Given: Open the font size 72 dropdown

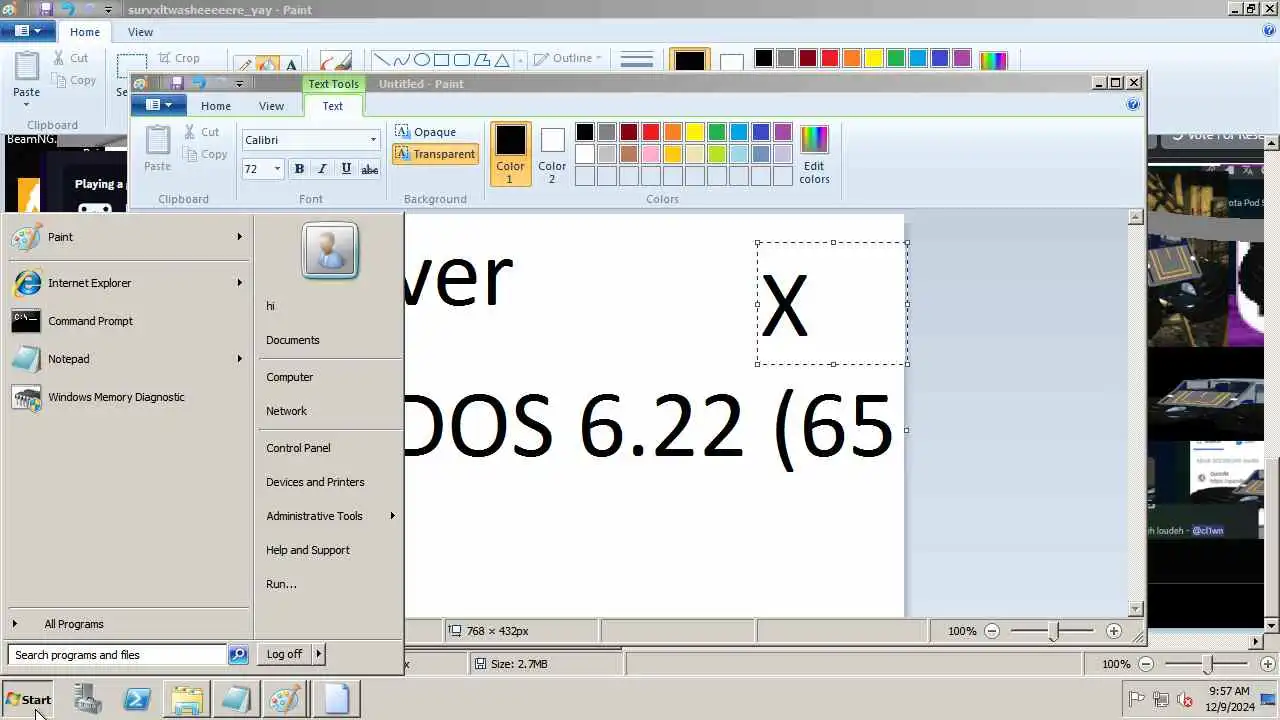Looking at the screenshot, I should tap(277, 169).
